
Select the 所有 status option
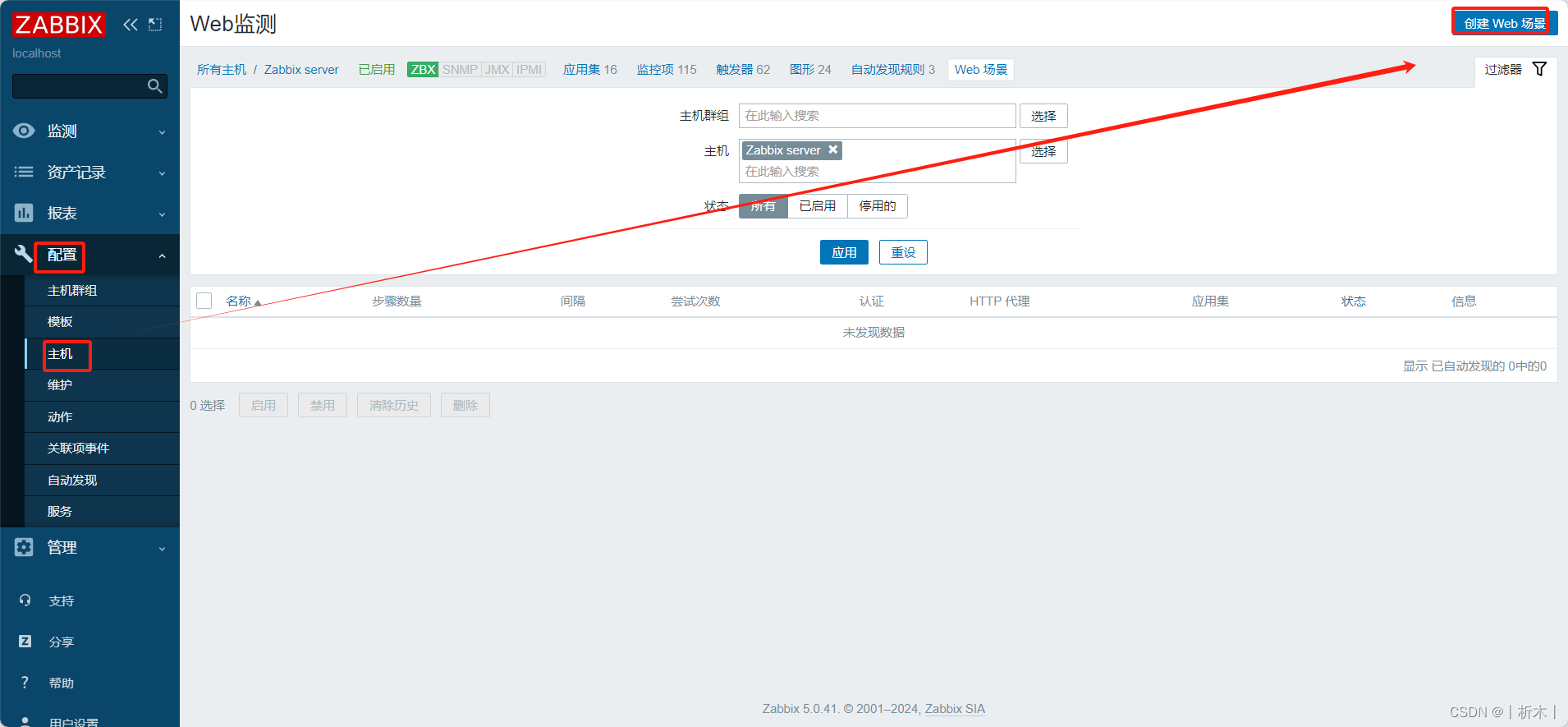coord(763,206)
